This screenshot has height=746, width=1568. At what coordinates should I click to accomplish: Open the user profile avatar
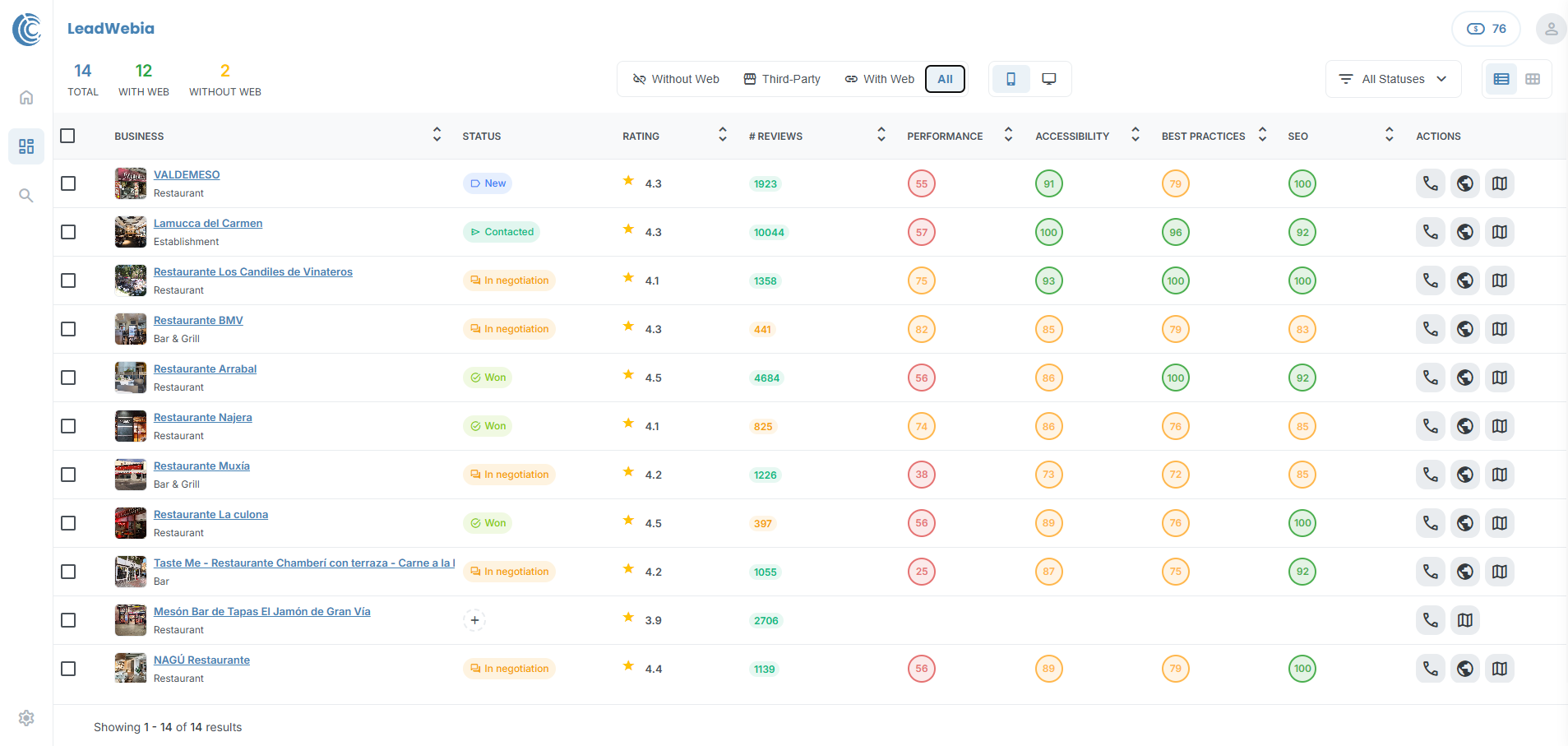[x=1551, y=29]
